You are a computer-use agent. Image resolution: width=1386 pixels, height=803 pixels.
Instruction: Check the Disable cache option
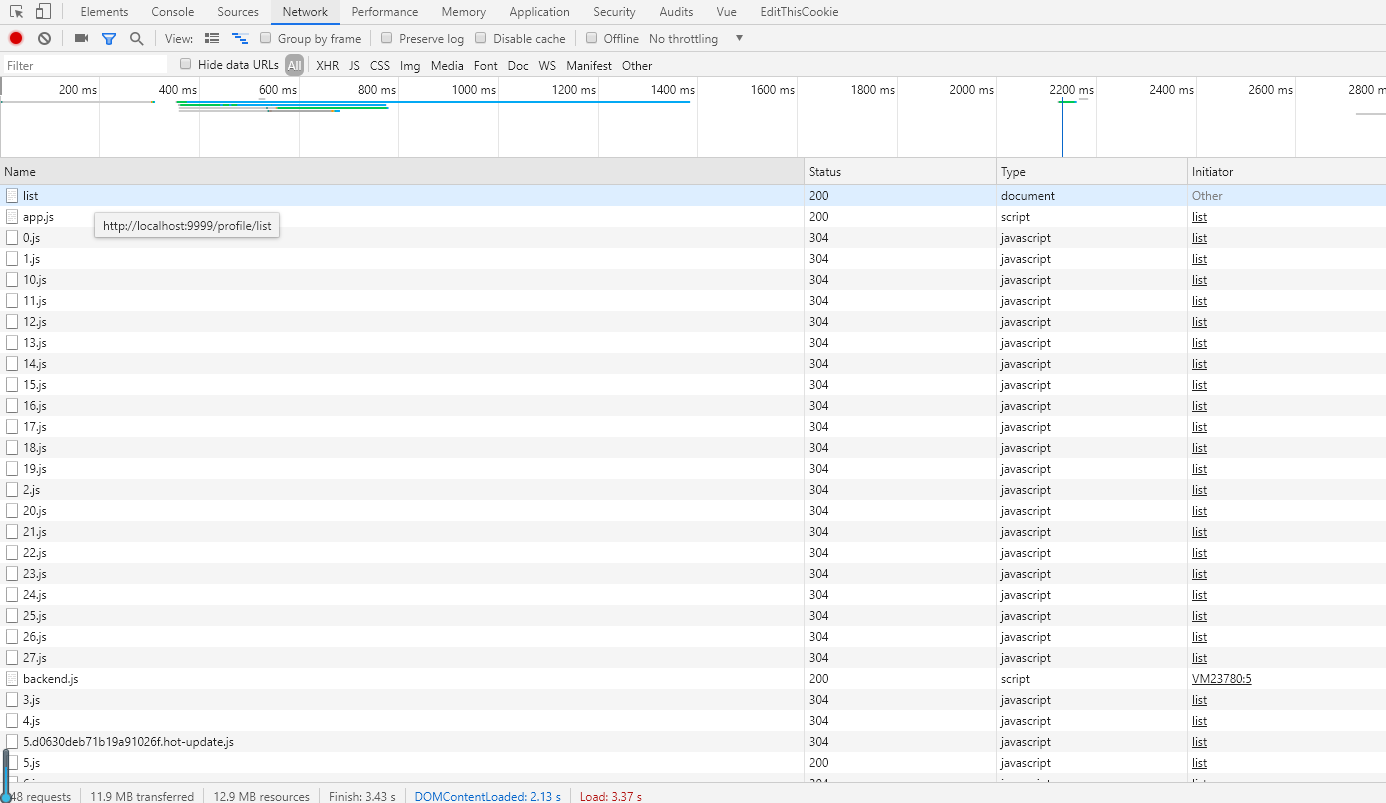pyautogui.click(x=481, y=38)
